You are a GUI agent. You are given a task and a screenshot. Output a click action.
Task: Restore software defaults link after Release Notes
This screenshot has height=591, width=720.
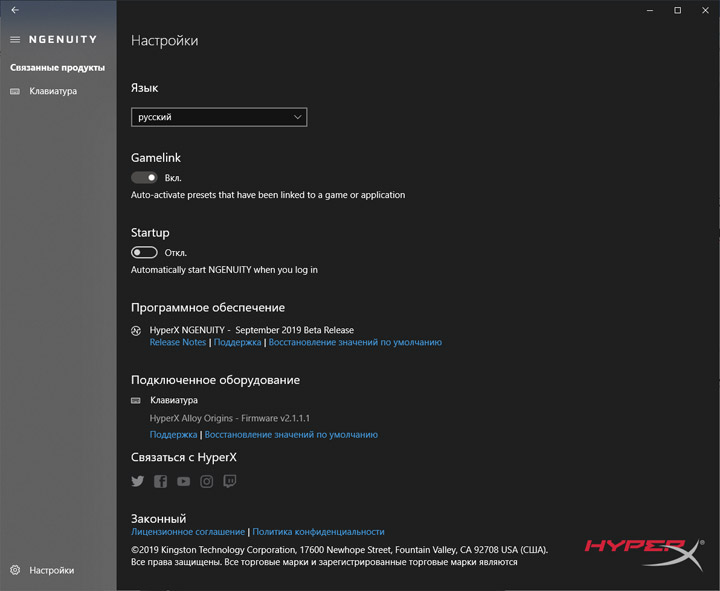click(355, 342)
